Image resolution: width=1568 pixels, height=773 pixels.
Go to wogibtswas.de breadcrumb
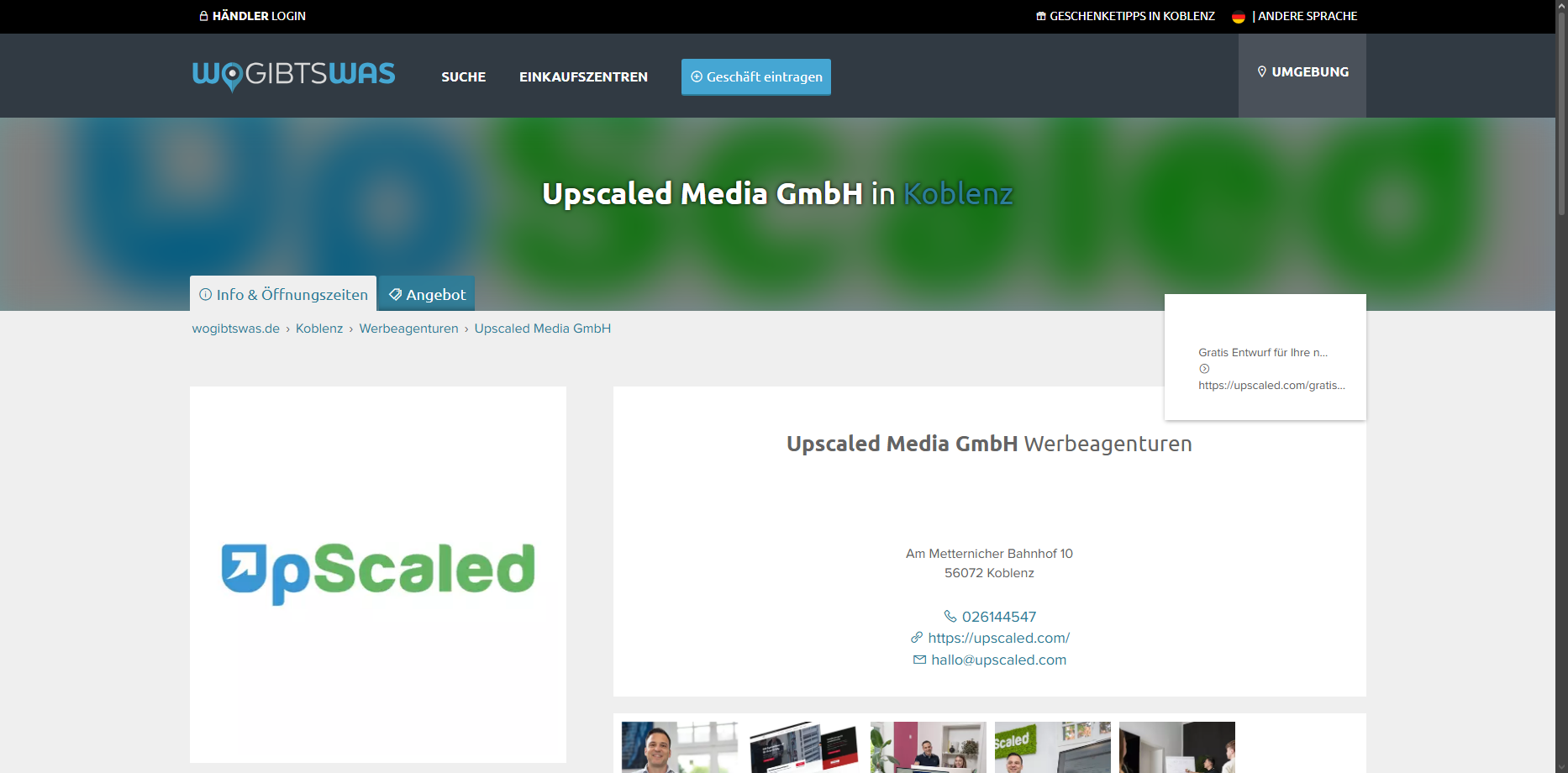click(235, 329)
